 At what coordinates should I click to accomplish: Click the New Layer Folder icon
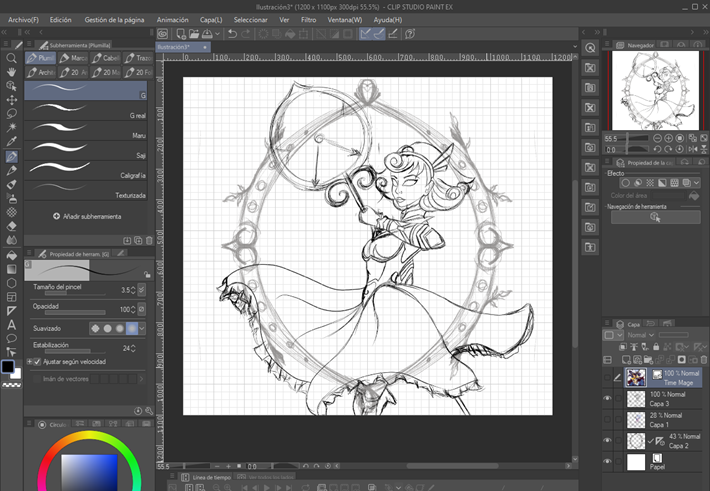648,360
